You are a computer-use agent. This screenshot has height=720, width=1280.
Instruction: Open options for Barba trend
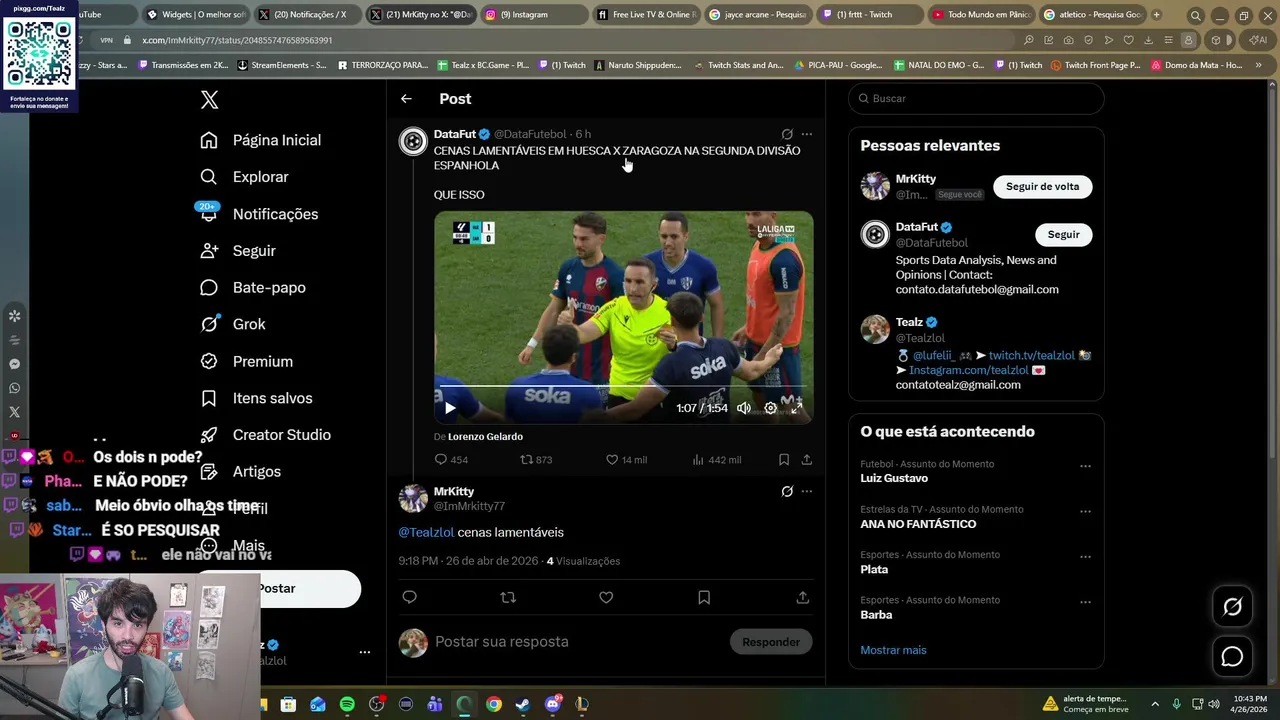pyautogui.click(x=1085, y=602)
